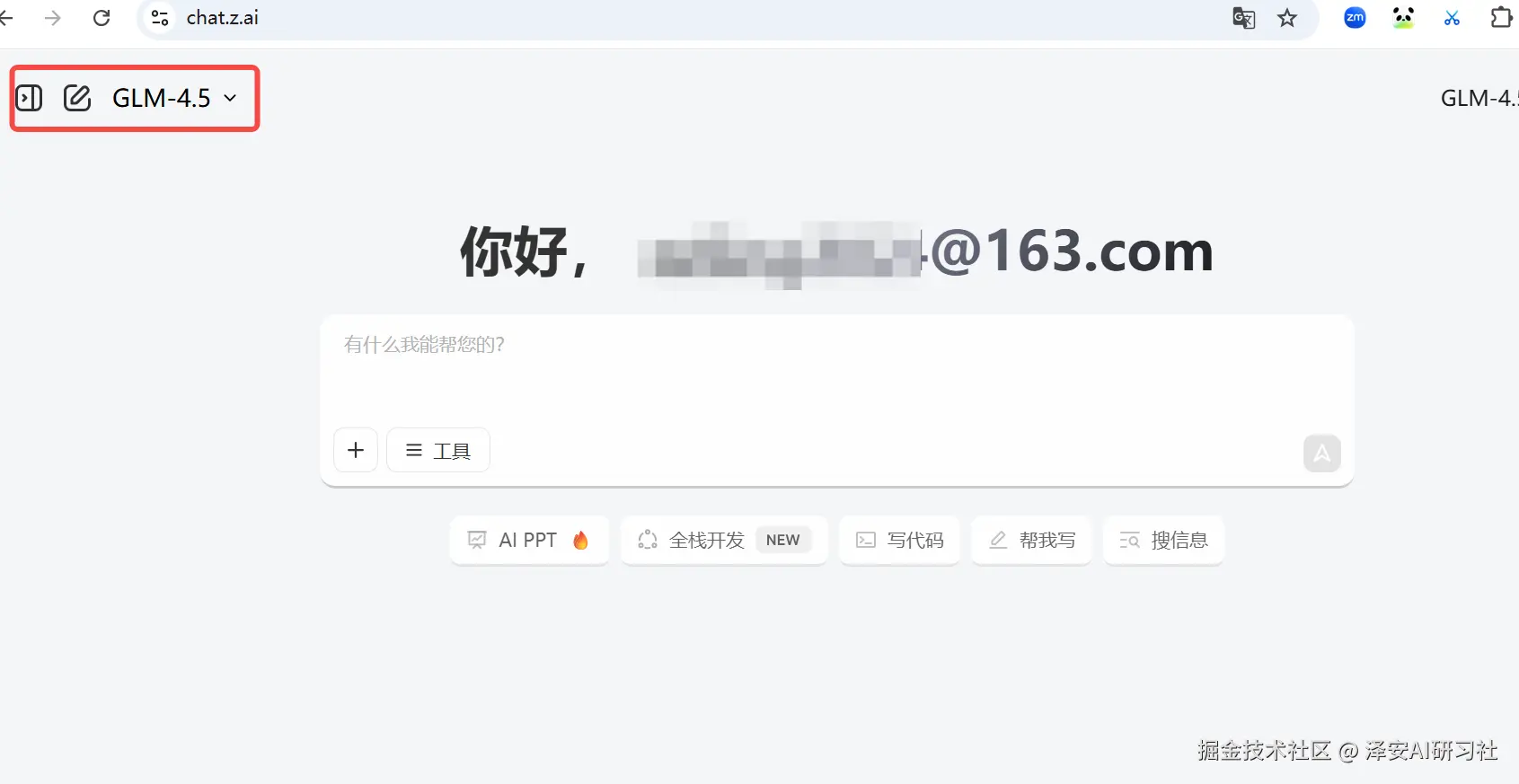
Task: Click the send arrow button
Action: (x=1321, y=454)
